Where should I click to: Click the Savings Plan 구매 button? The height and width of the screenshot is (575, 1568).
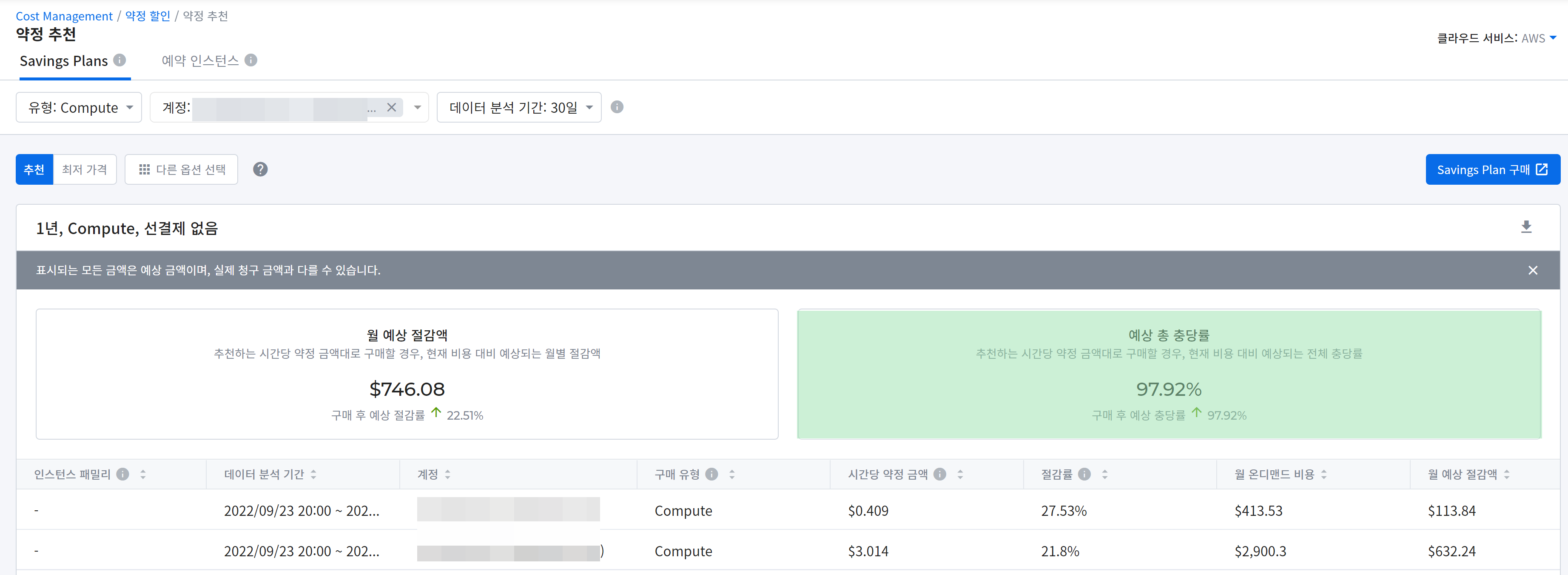[1492, 169]
